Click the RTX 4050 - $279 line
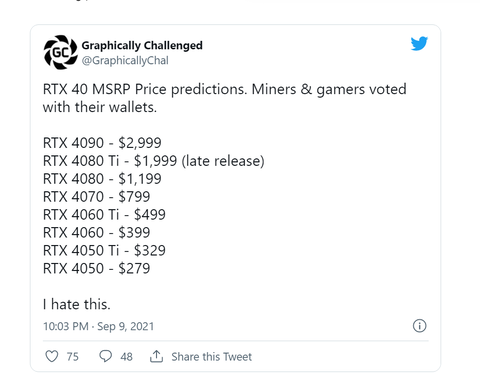 (x=97, y=268)
